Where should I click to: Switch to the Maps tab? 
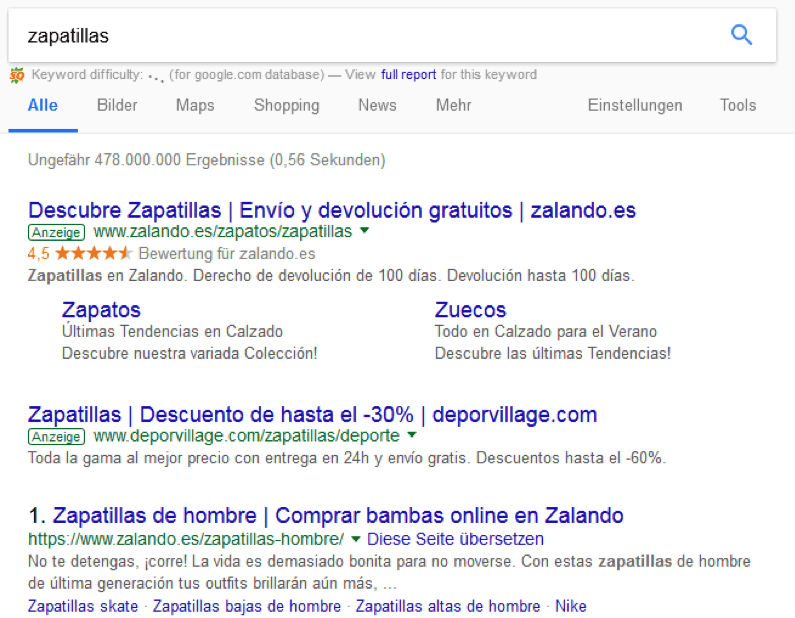pos(195,105)
